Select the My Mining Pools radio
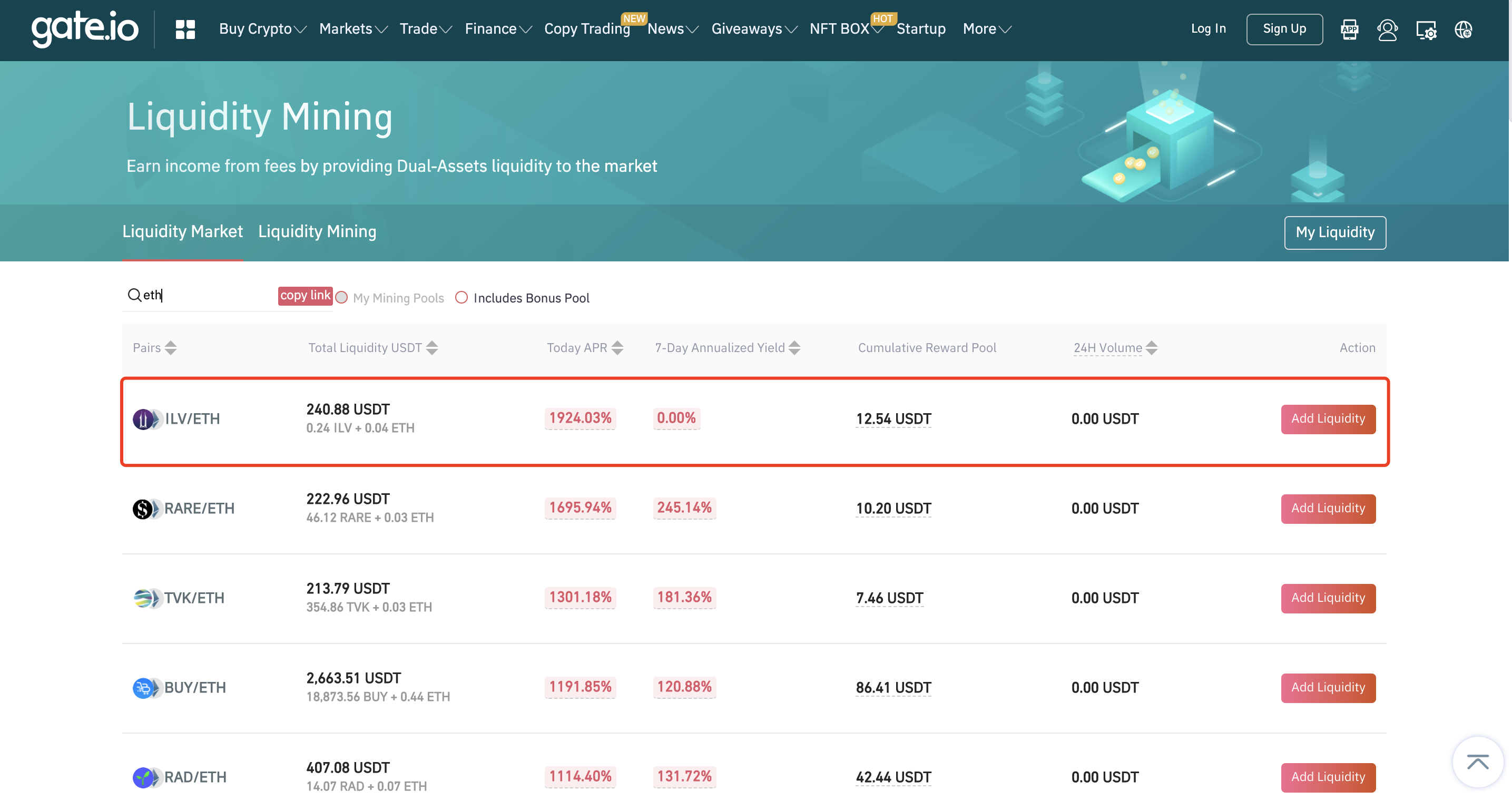The height and width of the screenshot is (800, 1512). pyautogui.click(x=341, y=298)
